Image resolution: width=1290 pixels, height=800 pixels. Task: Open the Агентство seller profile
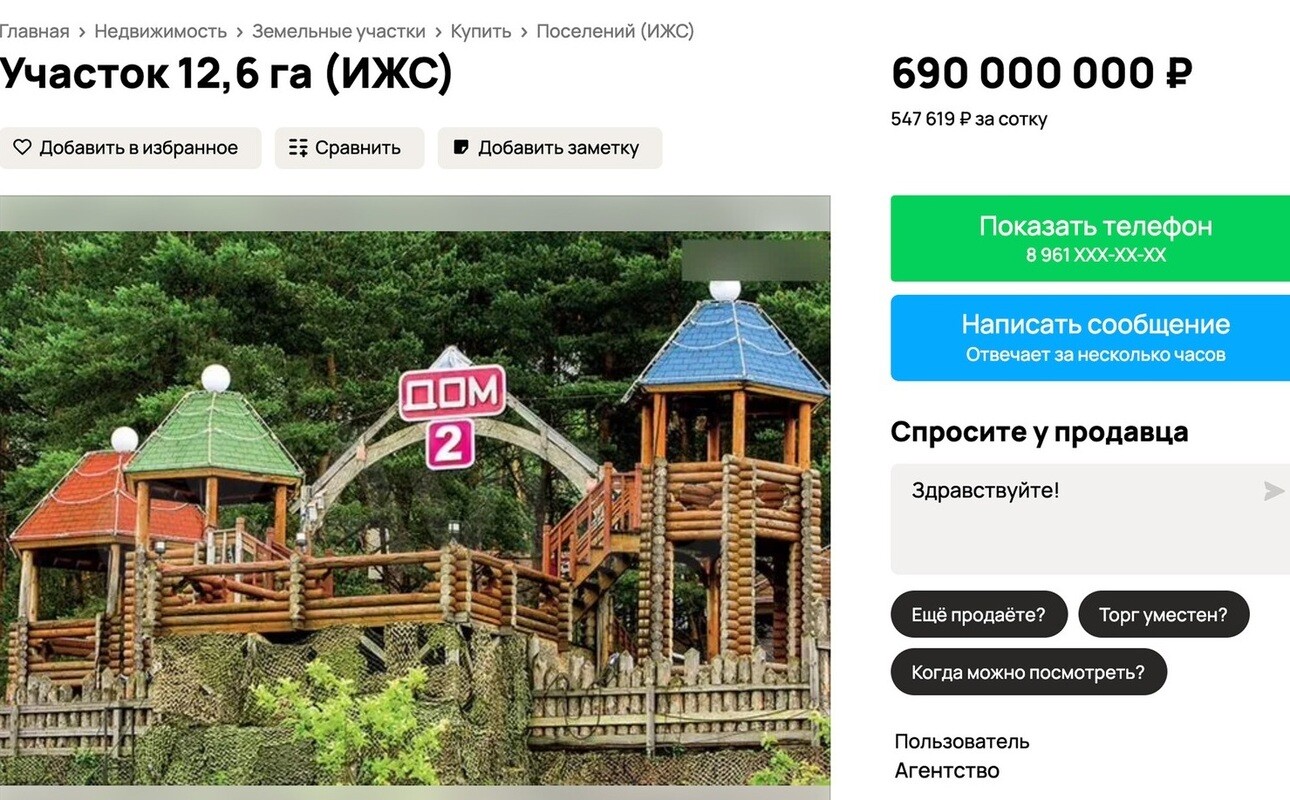[x=947, y=771]
